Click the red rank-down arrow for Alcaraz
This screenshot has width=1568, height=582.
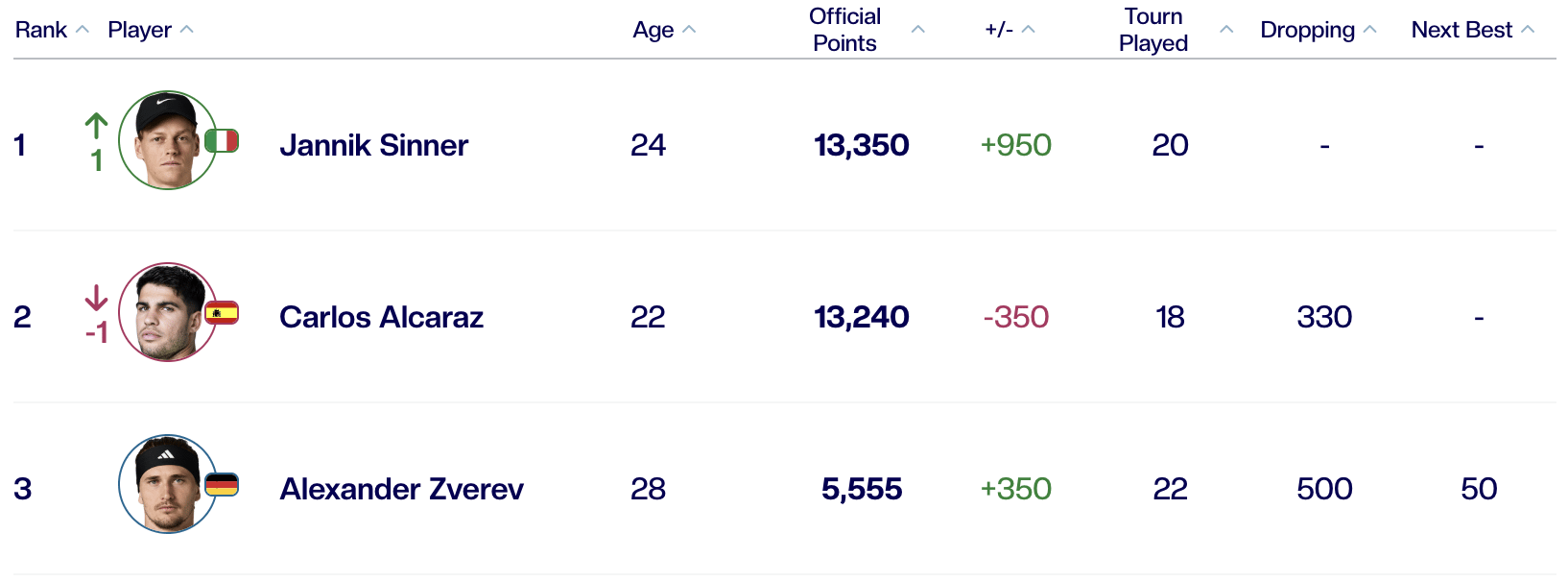pyautogui.click(x=96, y=298)
